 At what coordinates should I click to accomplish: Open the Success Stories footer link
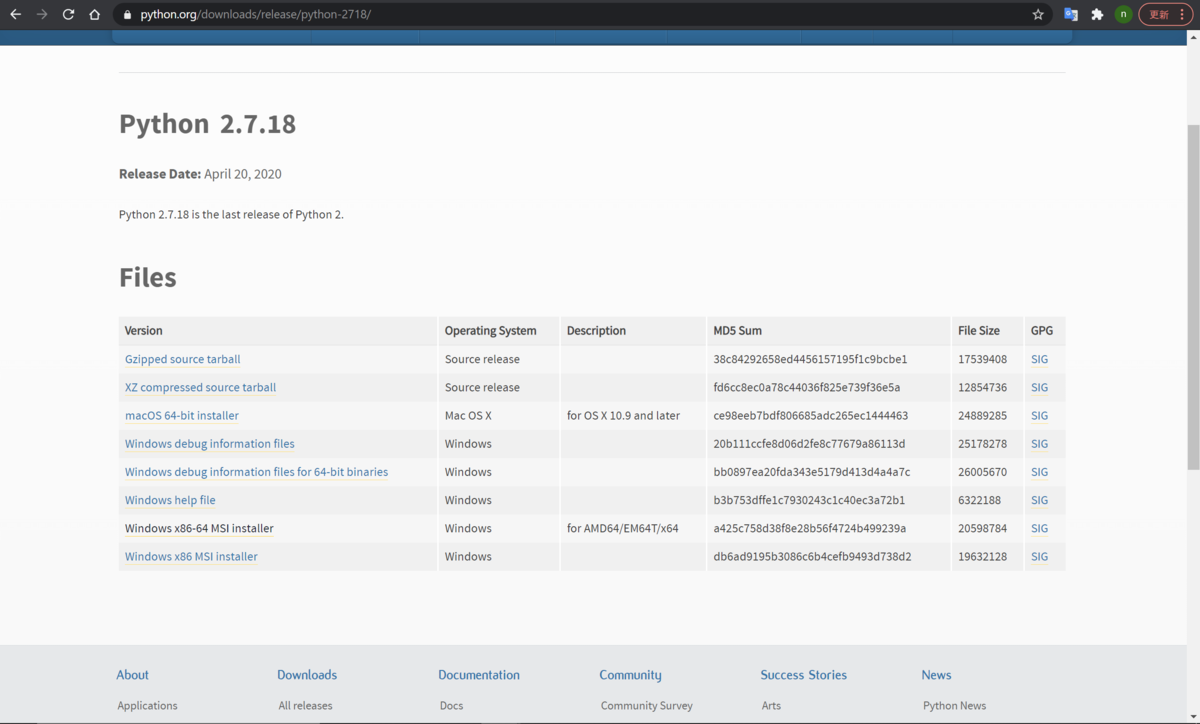point(803,675)
